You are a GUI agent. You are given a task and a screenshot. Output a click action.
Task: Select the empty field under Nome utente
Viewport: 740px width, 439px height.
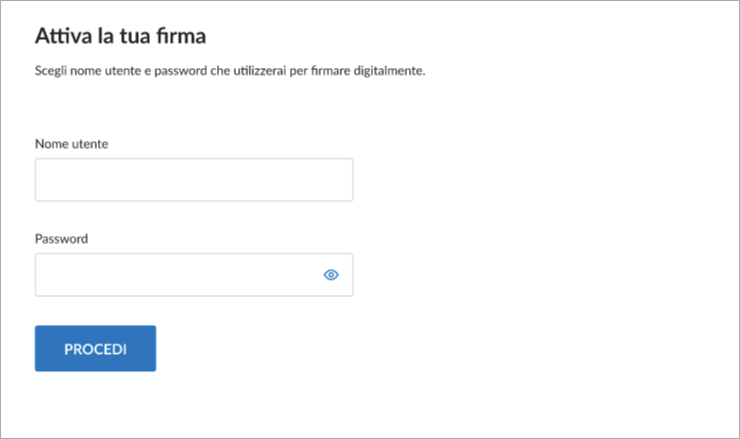[194, 180]
